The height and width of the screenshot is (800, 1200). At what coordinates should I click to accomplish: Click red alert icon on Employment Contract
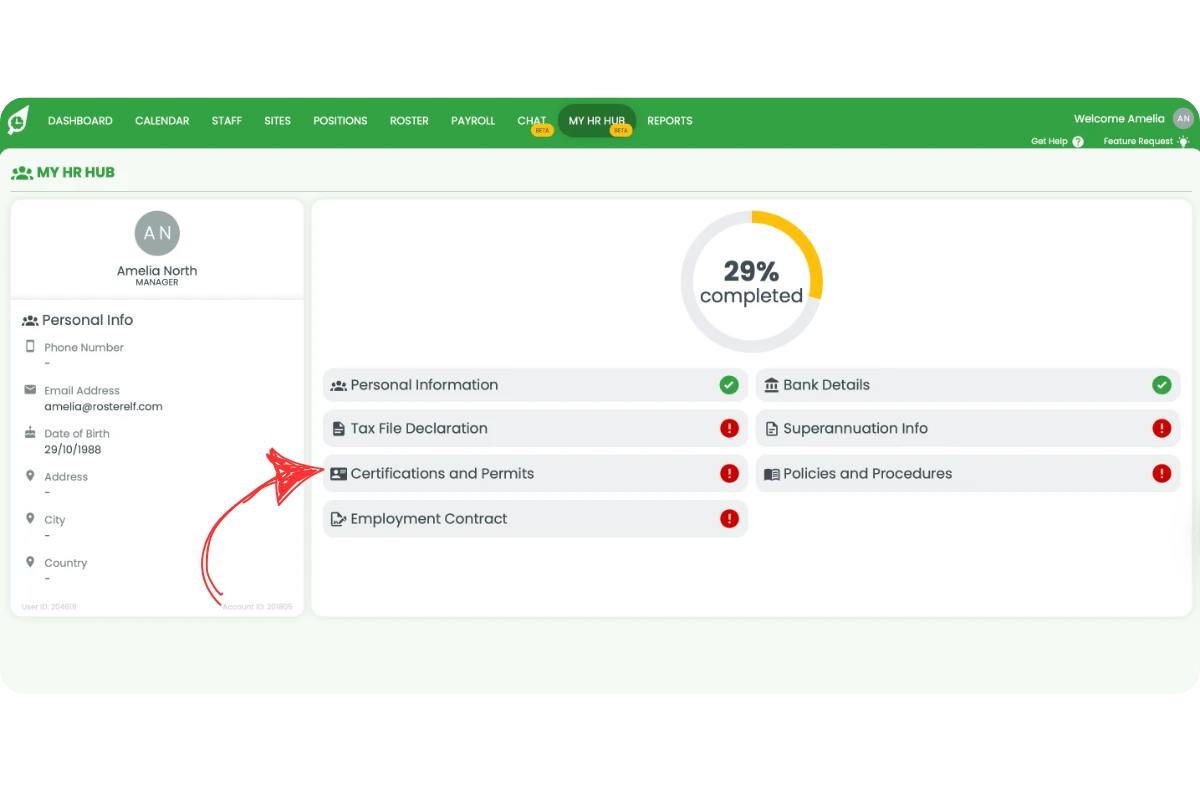point(729,519)
